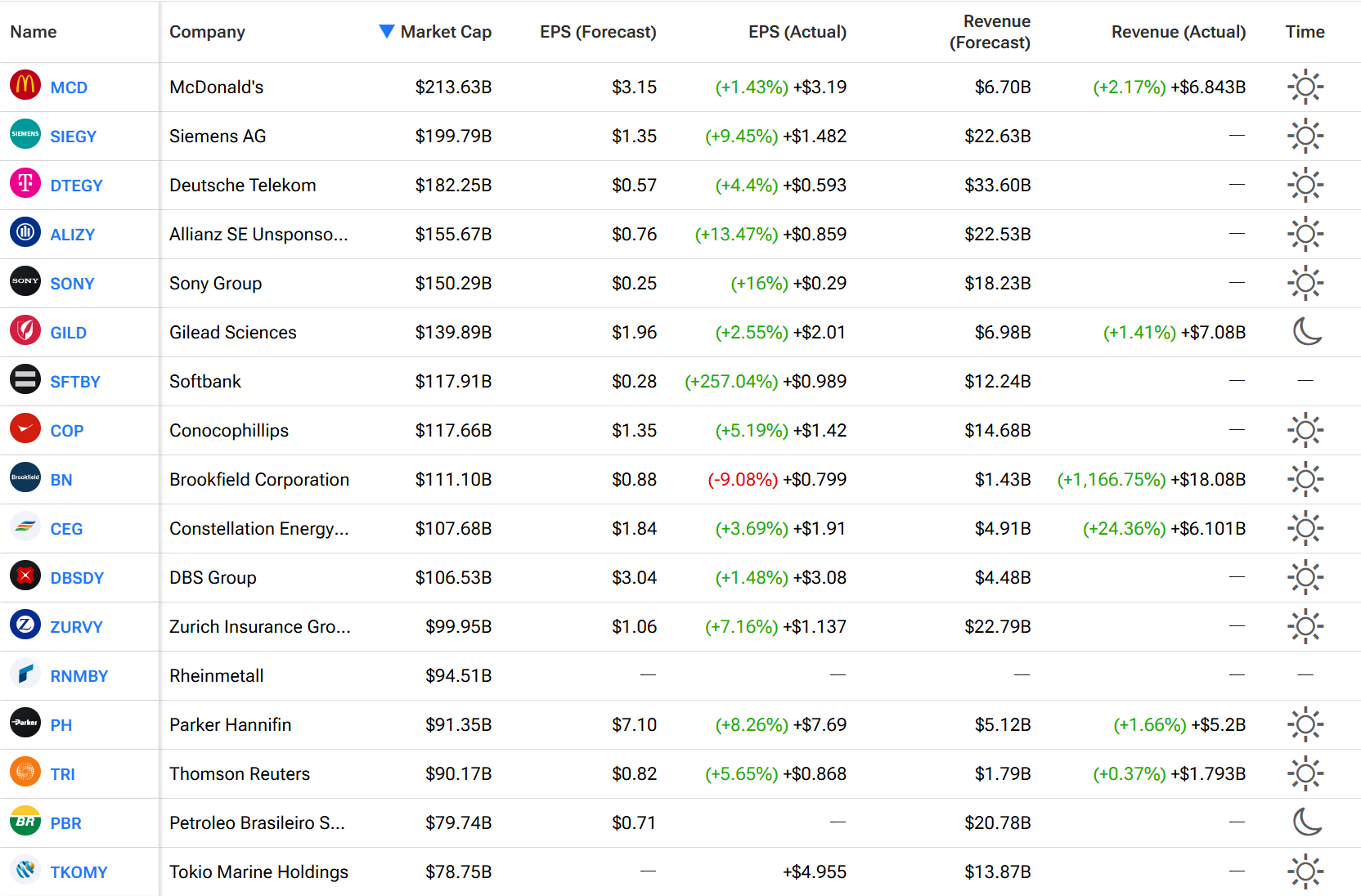Viewport: 1361px width, 896px height.
Task: Toggle the Market Cap sort arrow
Action: tap(387, 31)
